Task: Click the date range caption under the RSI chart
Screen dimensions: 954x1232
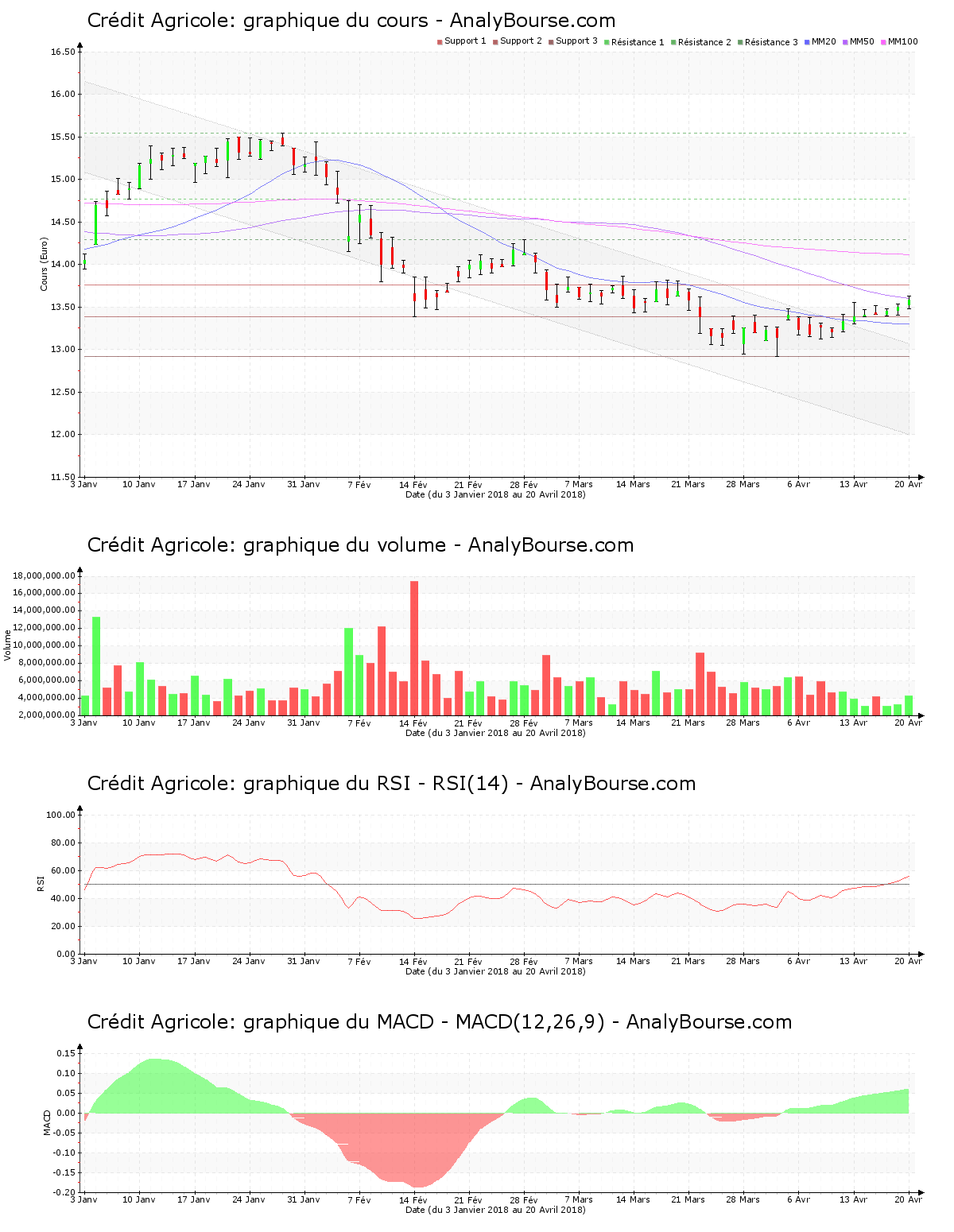Action: [495, 971]
